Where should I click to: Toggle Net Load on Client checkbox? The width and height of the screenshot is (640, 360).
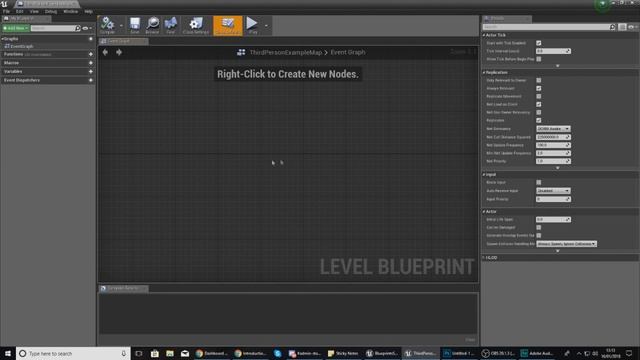[539, 104]
